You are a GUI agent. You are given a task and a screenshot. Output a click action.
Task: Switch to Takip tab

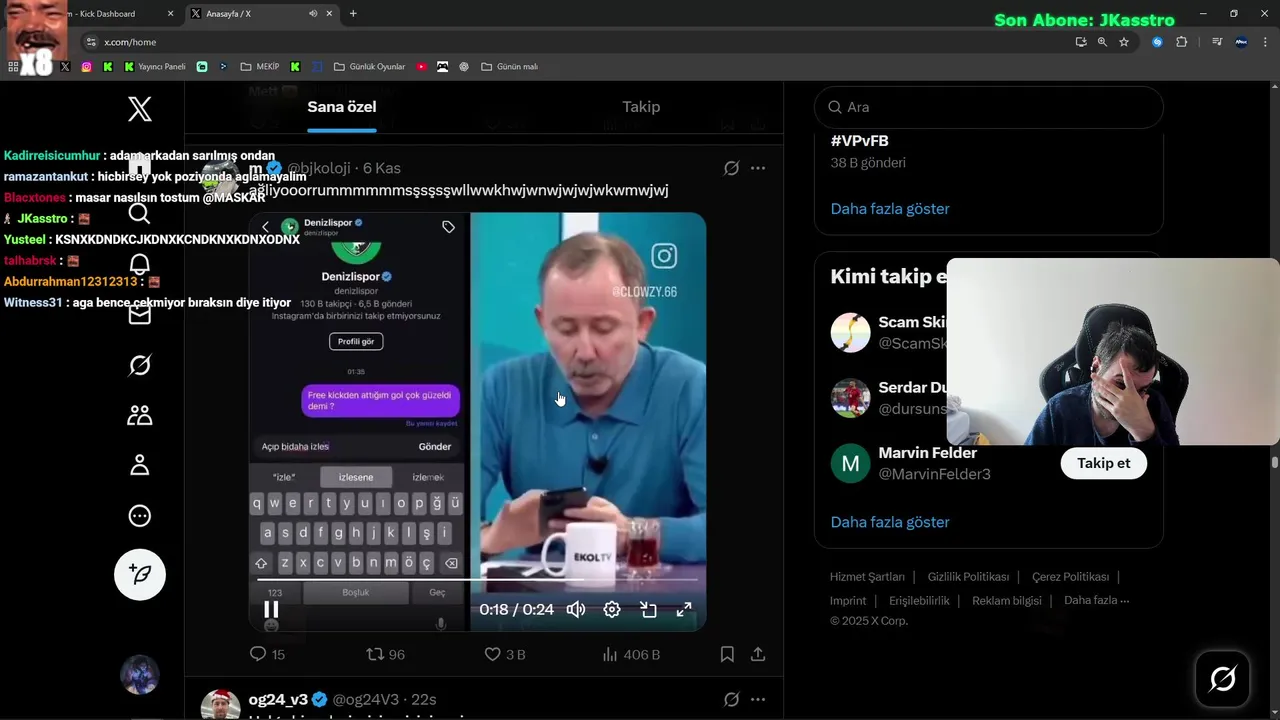coord(641,107)
